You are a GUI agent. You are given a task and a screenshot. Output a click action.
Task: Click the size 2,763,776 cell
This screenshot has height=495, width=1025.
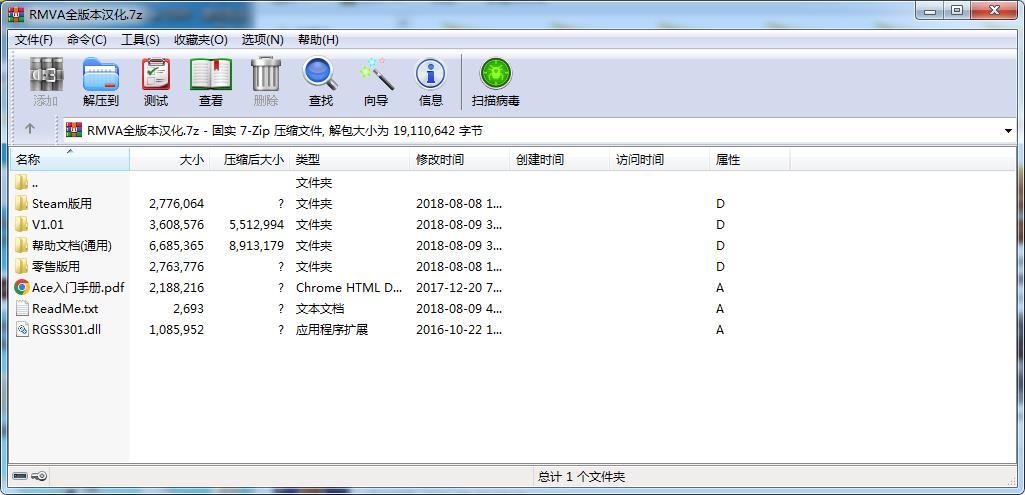176,266
